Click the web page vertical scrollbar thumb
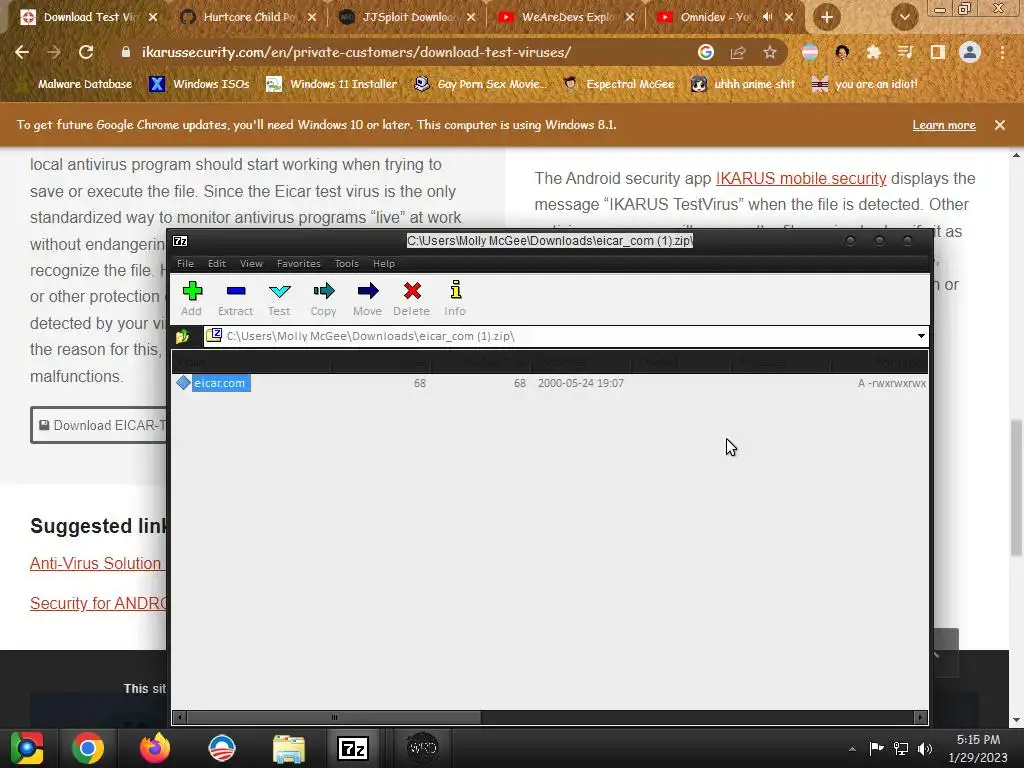 [x=1016, y=488]
